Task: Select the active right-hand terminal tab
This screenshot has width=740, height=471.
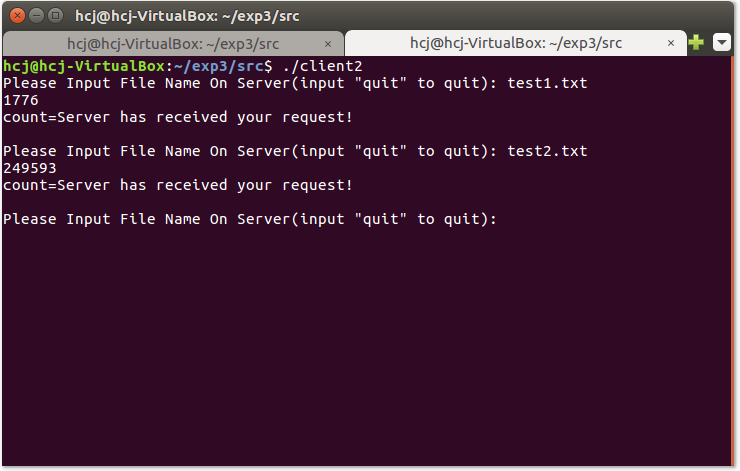Action: point(516,43)
